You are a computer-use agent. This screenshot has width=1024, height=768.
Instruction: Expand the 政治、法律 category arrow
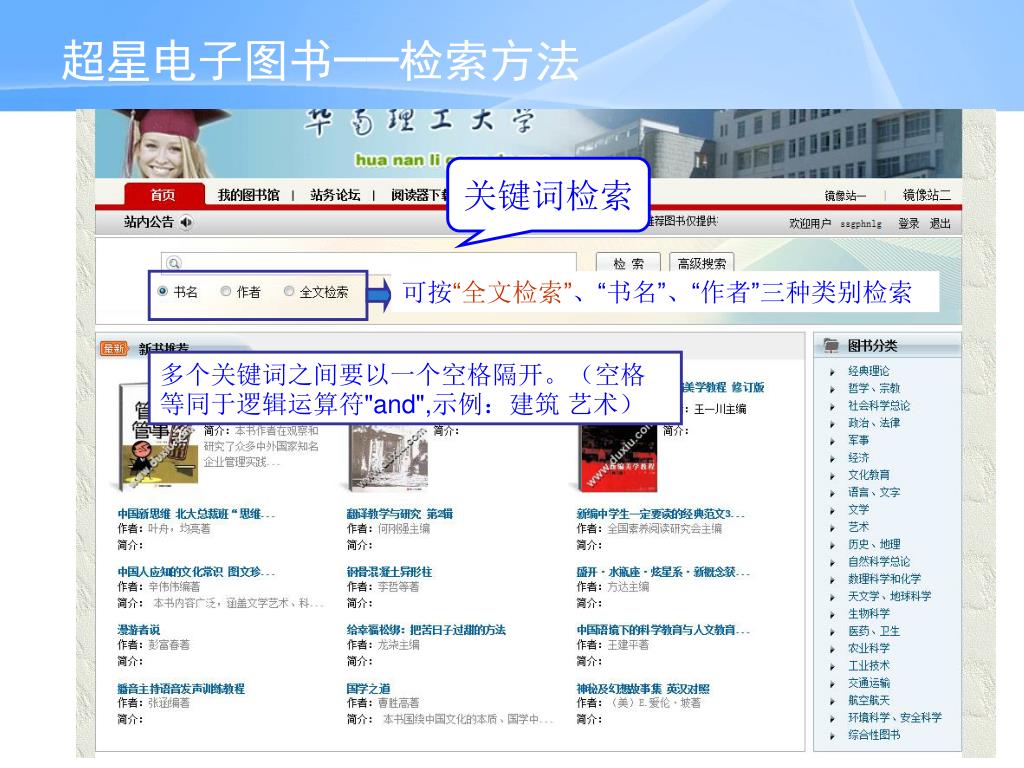[x=832, y=423]
